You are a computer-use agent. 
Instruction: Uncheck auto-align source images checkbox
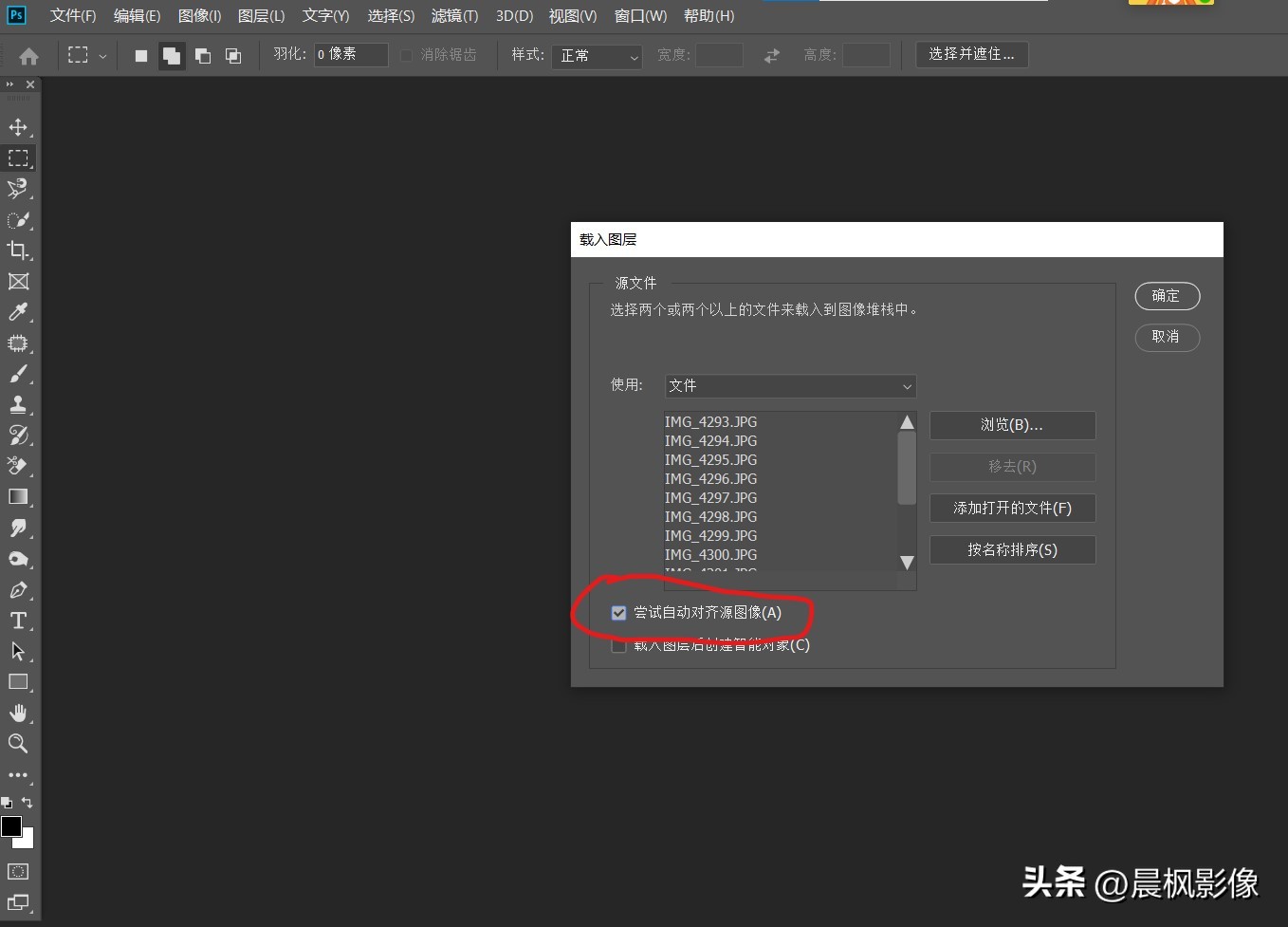pos(619,613)
